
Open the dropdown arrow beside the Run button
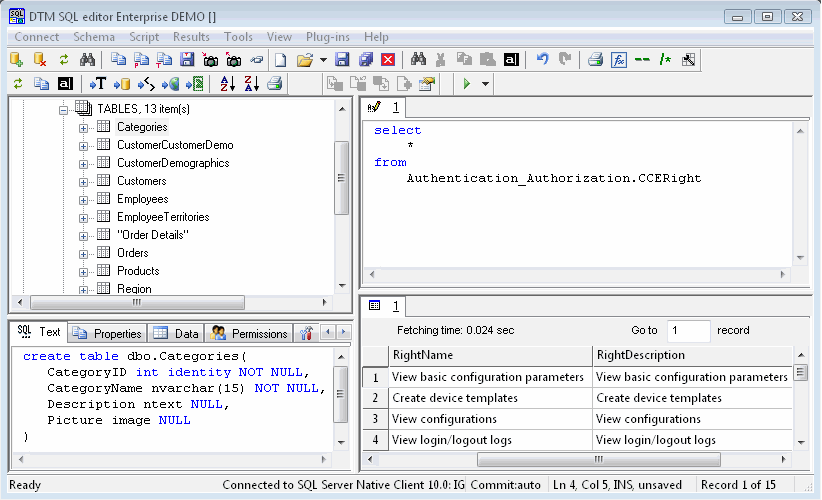[x=485, y=84]
